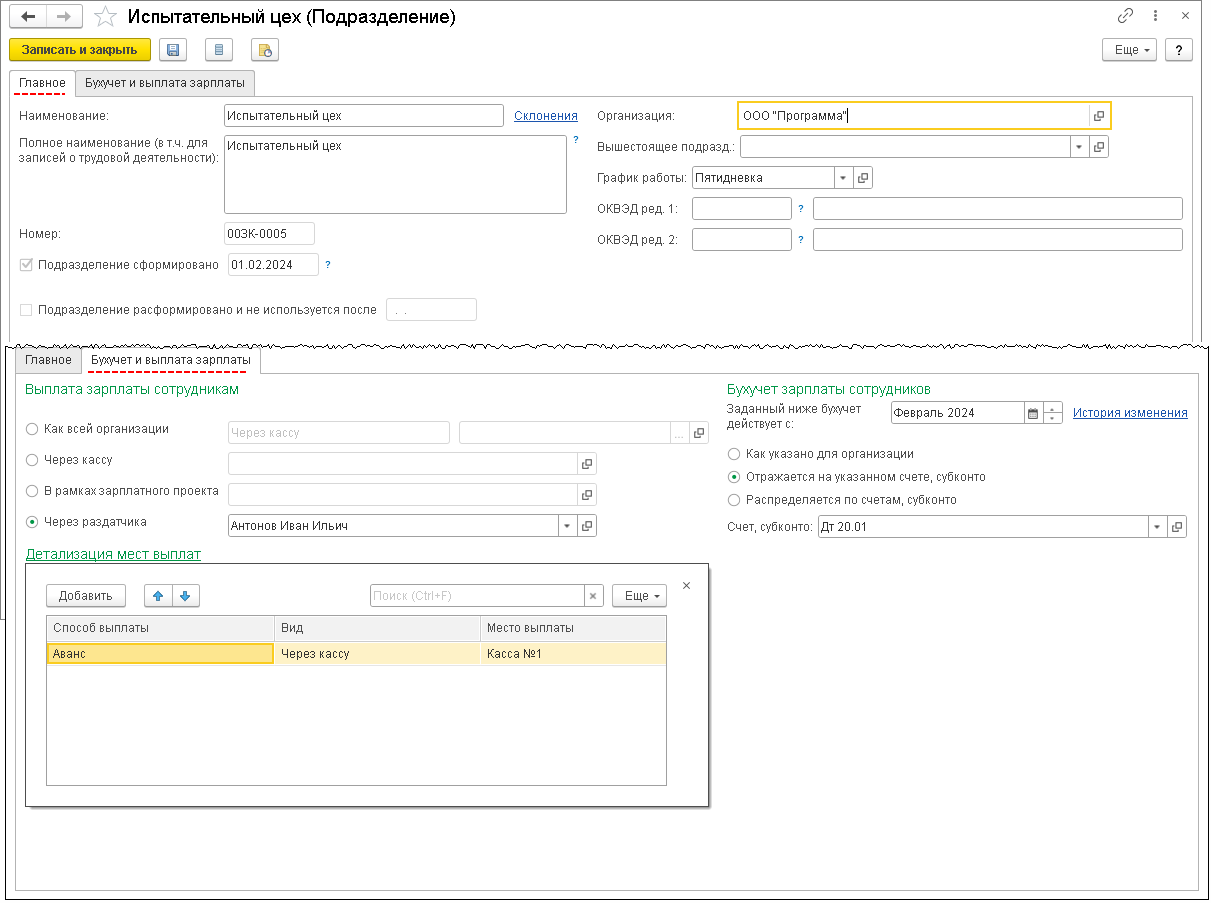Select the Как всей организации radio button

(x=33, y=429)
